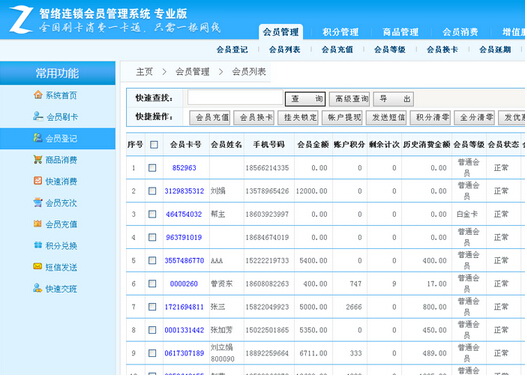Check the box for card 0617307189
The height and width of the screenshot is (376, 527).
[152, 353]
